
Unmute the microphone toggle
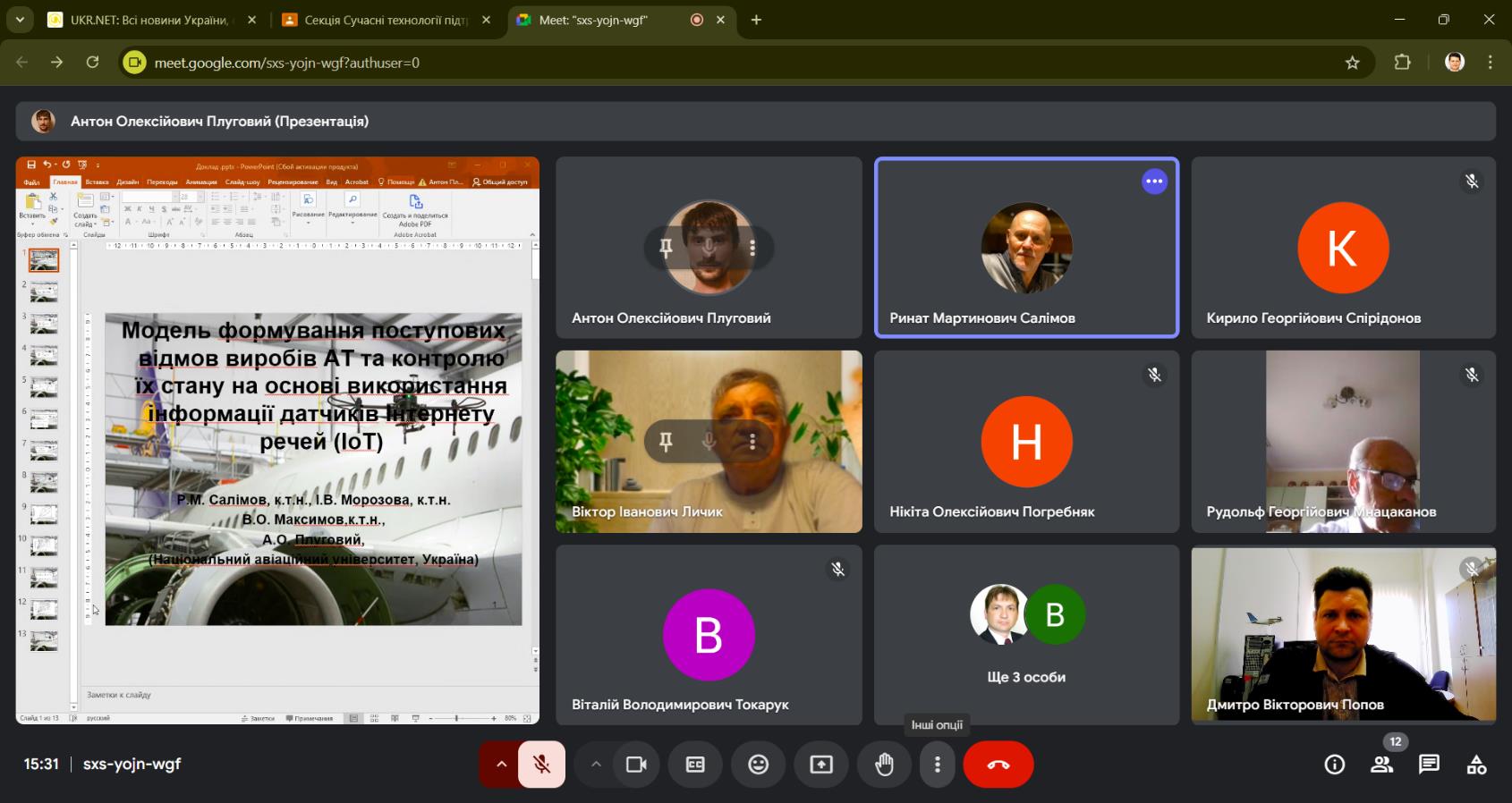coord(541,765)
